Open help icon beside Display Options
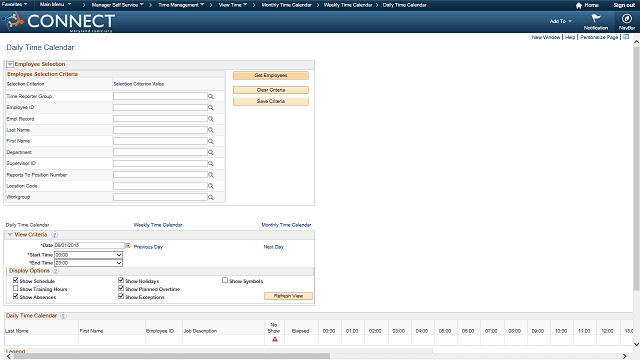Image resolution: width=640 pixels, height=360 pixels. point(56,271)
